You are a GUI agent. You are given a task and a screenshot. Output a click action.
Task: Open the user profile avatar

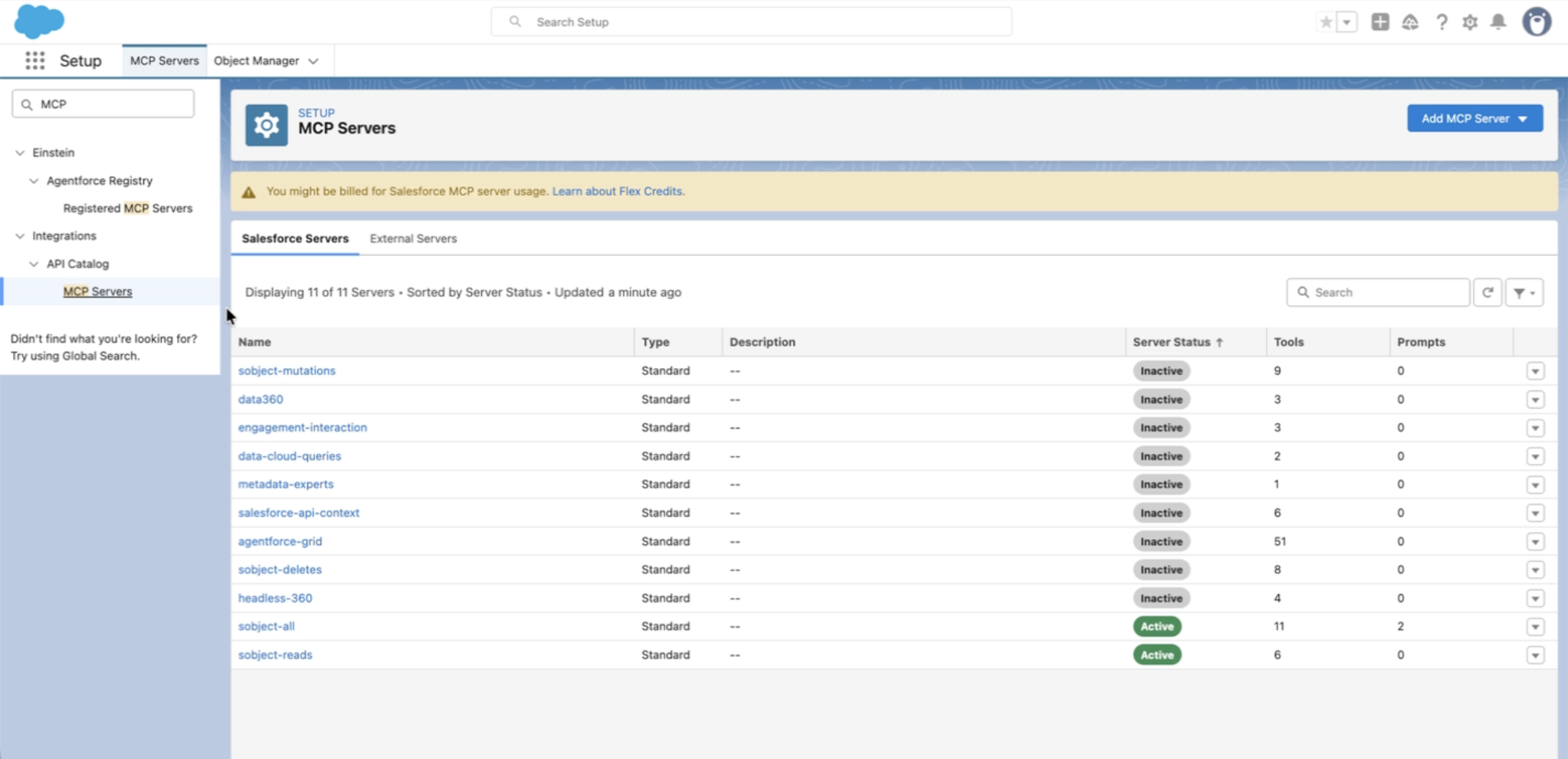[x=1537, y=21]
